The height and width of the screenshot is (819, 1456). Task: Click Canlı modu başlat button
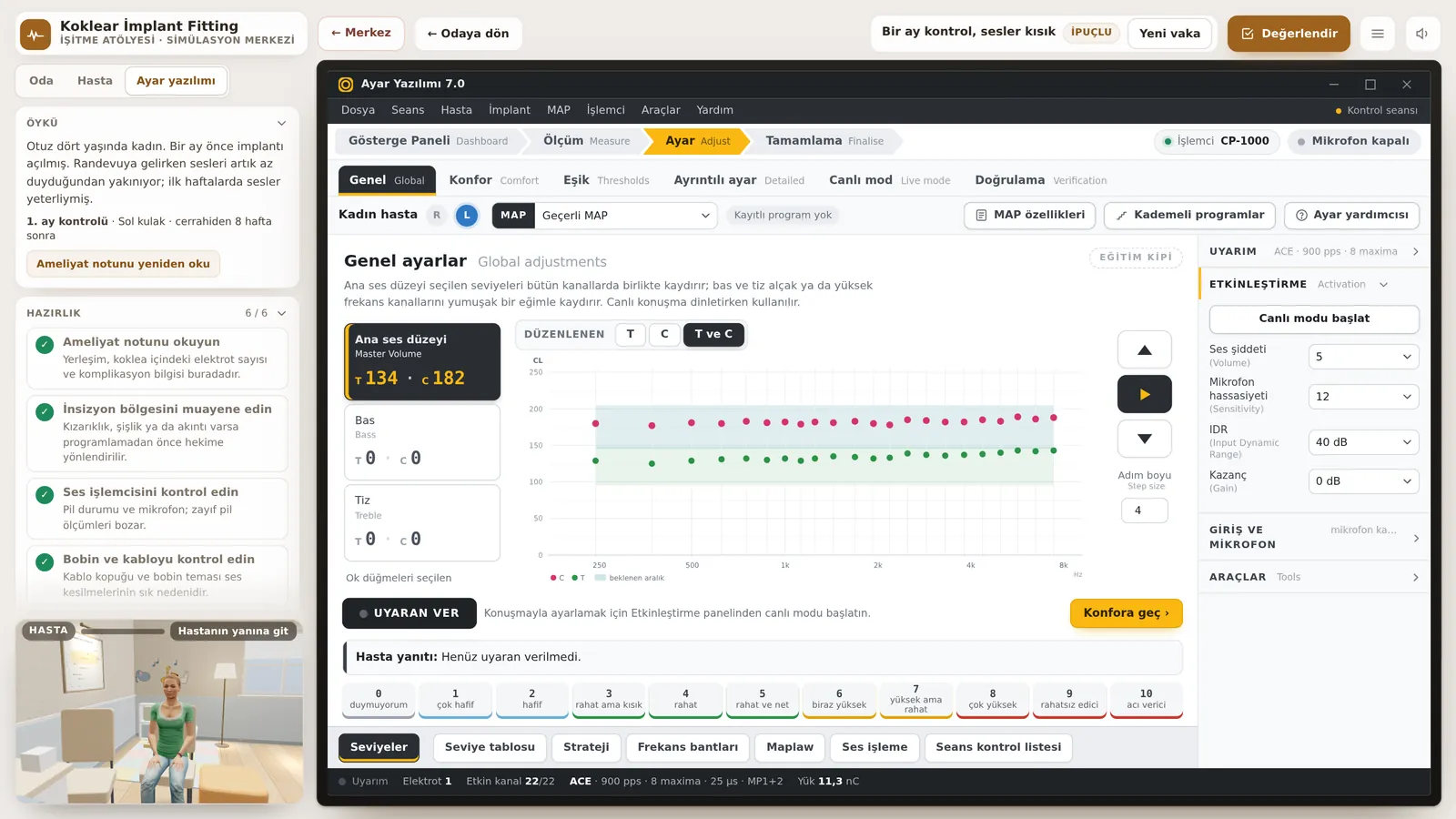(1314, 318)
